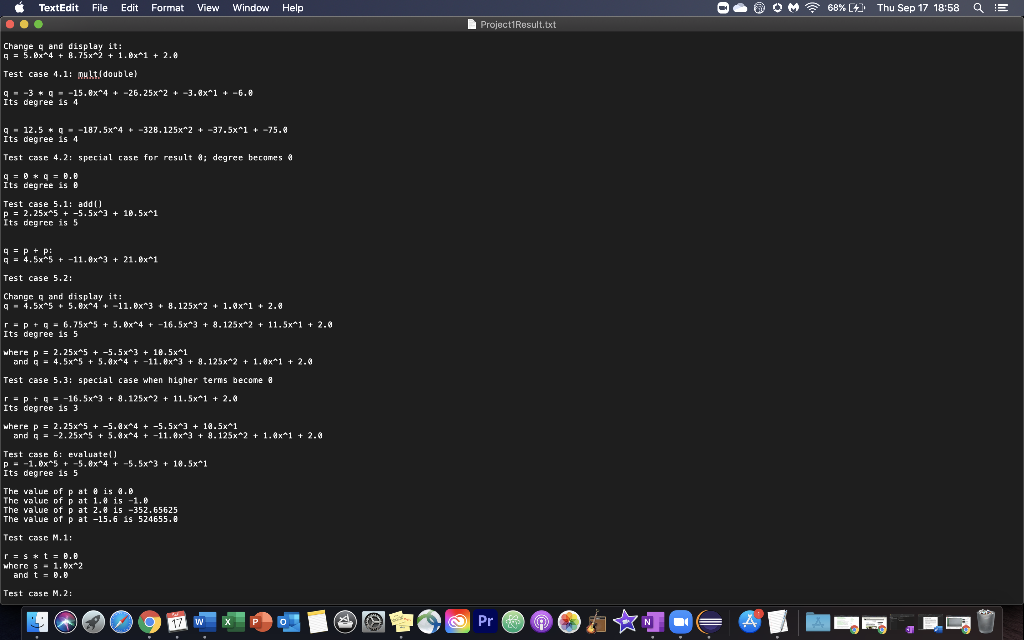Screen dimensions: 1024x640
Task: Open the Apple menu
Action: coord(19,8)
